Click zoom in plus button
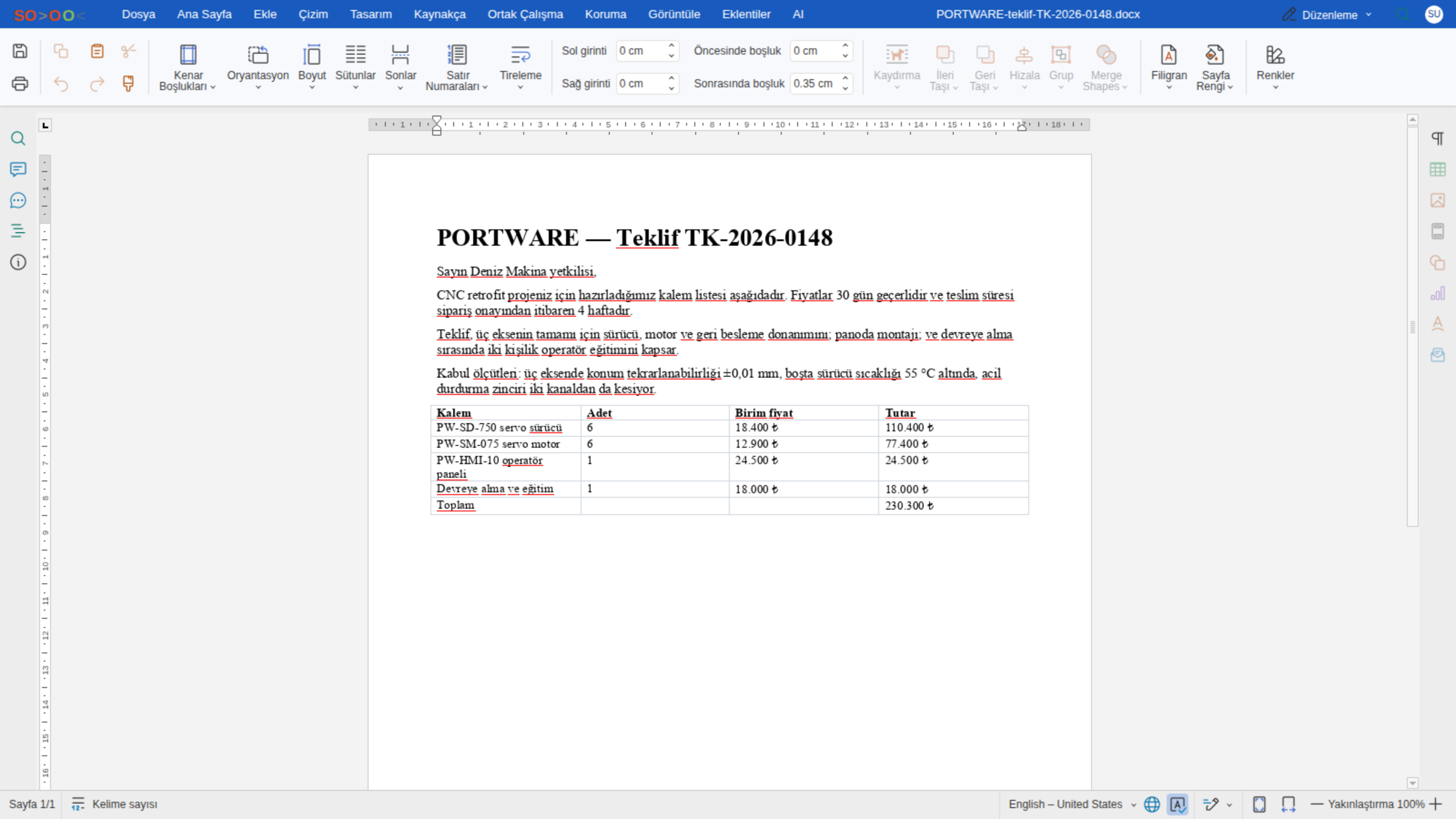 (1436, 804)
